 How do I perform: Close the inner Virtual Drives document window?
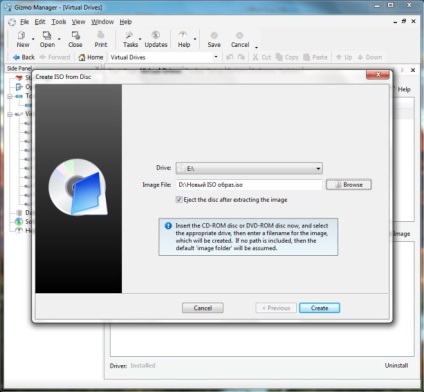coord(413,21)
